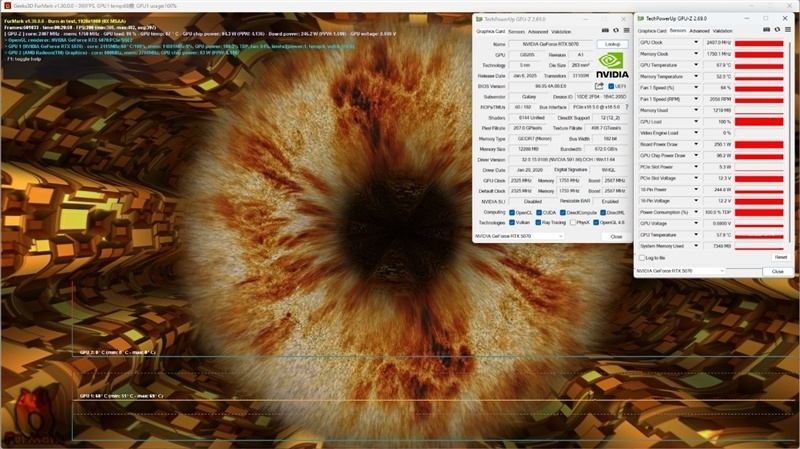Open the System Memory Used dropdown arrow
Image resolution: width=800 pixels, height=449 pixels.
(695, 246)
